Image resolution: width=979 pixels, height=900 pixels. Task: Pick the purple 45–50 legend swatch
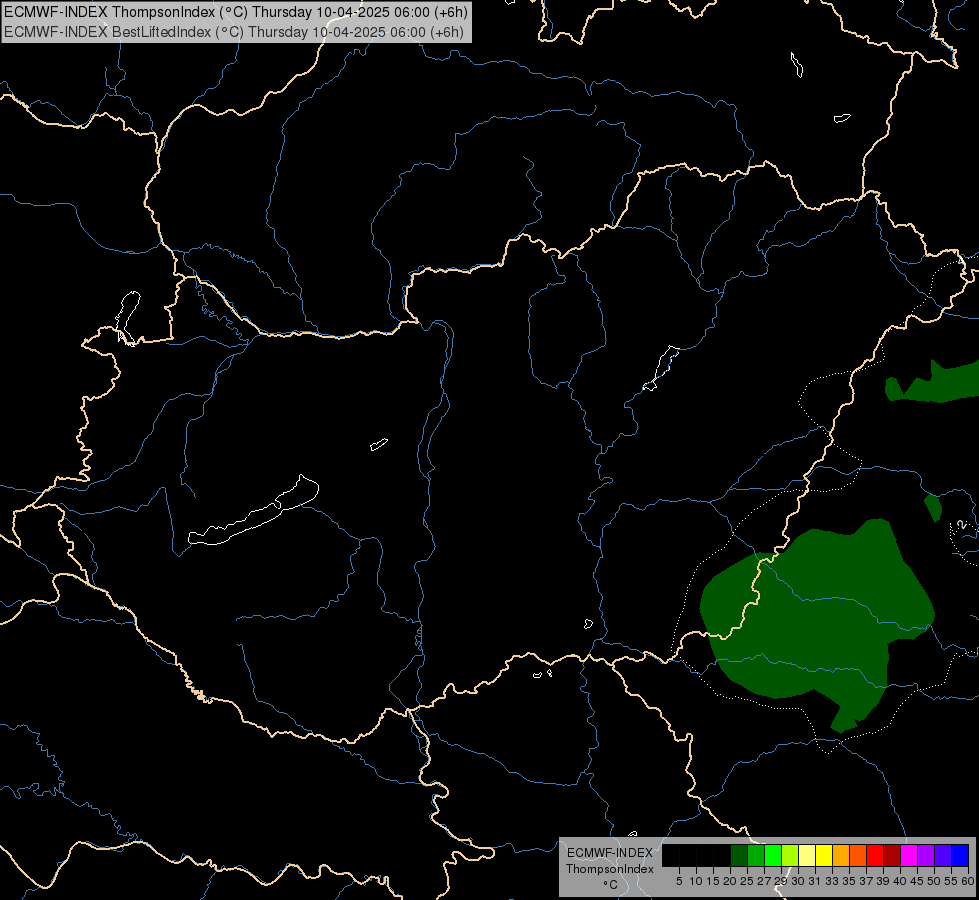(x=926, y=855)
